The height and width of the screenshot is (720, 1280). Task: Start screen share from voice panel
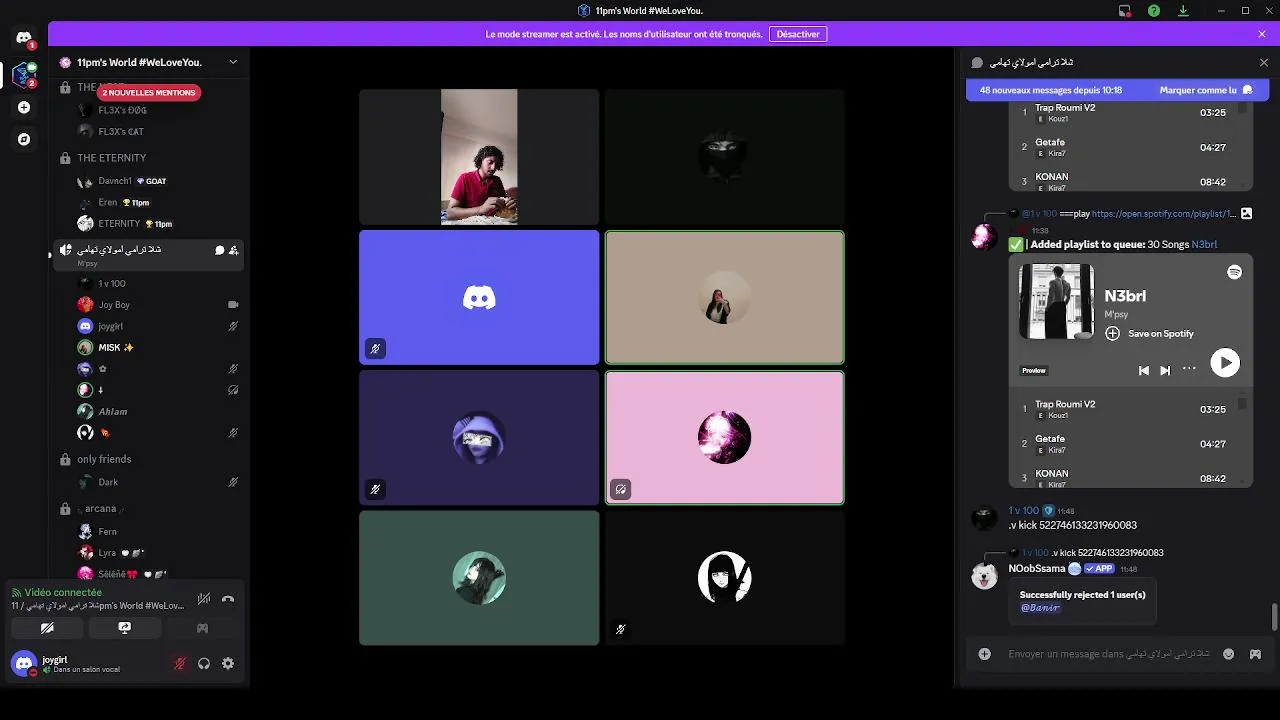click(x=124, y=628)
